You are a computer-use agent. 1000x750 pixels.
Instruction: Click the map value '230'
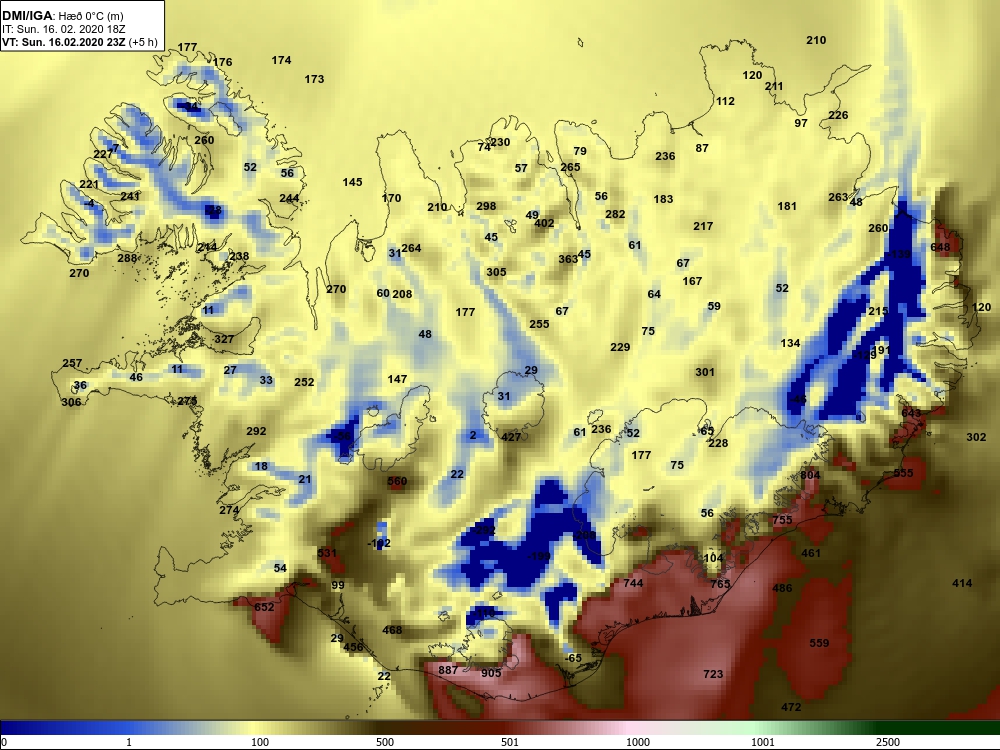click(500, 142)
